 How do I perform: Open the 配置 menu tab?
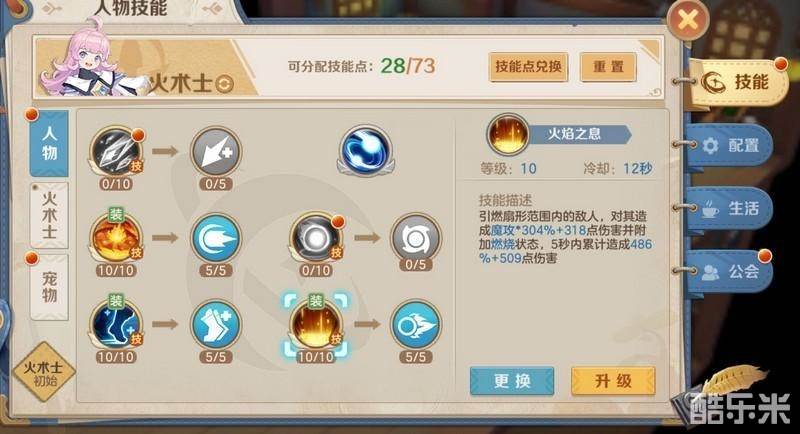(x=731, y=146)
